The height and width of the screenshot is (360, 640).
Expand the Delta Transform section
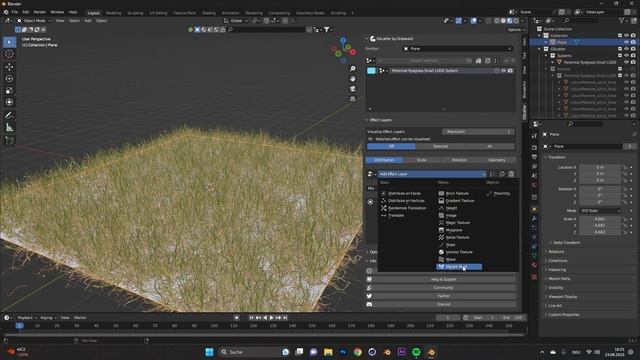(x=566, y=242)
